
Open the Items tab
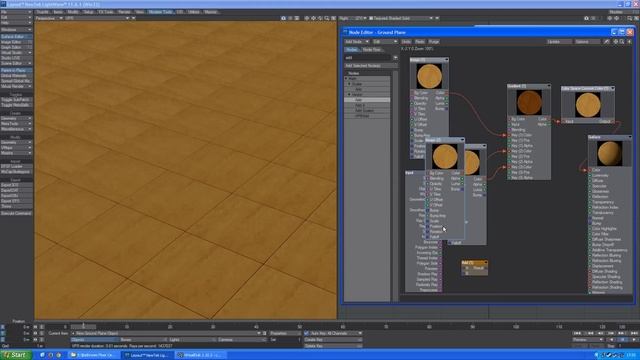point(58,12)
